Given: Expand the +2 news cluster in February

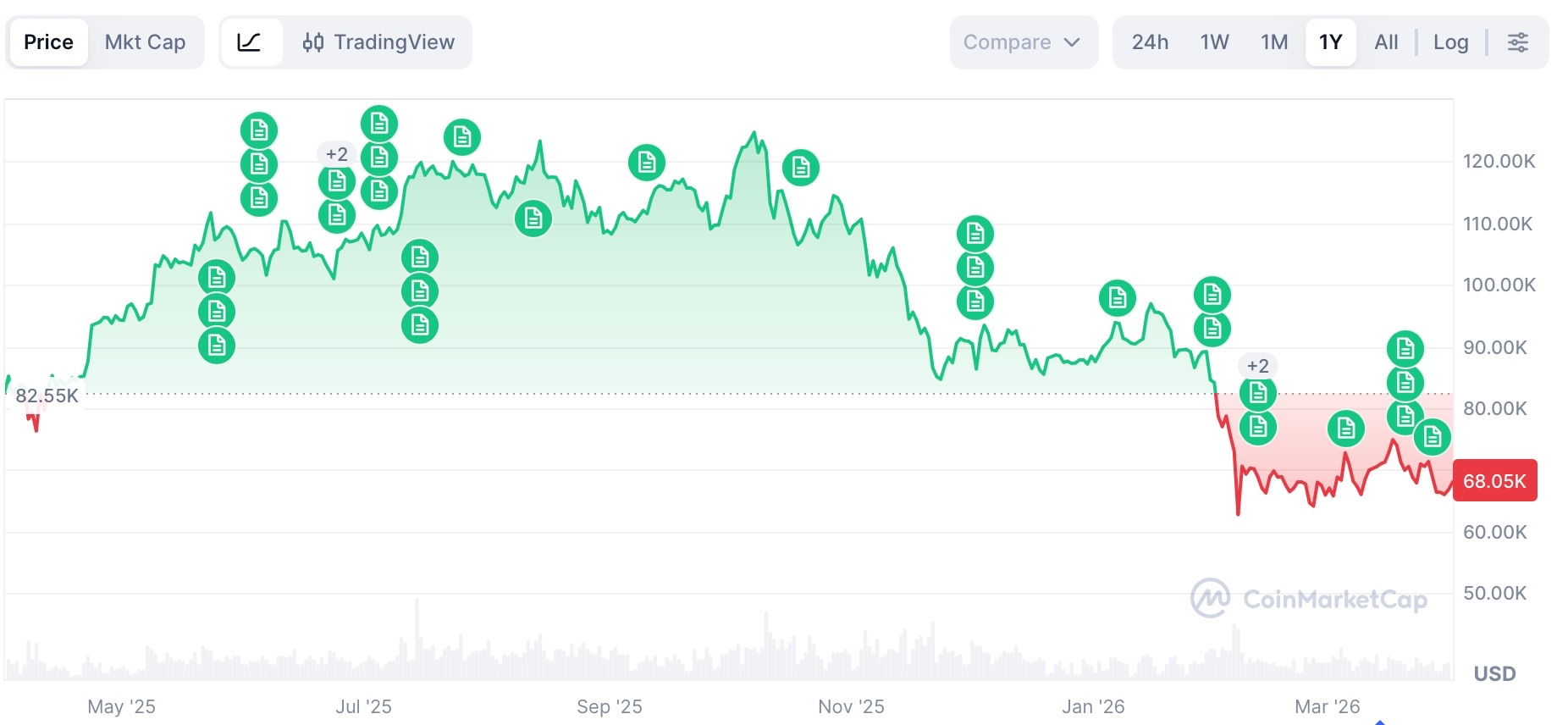Looking at the screenshot, I should tap(1258, 366).
